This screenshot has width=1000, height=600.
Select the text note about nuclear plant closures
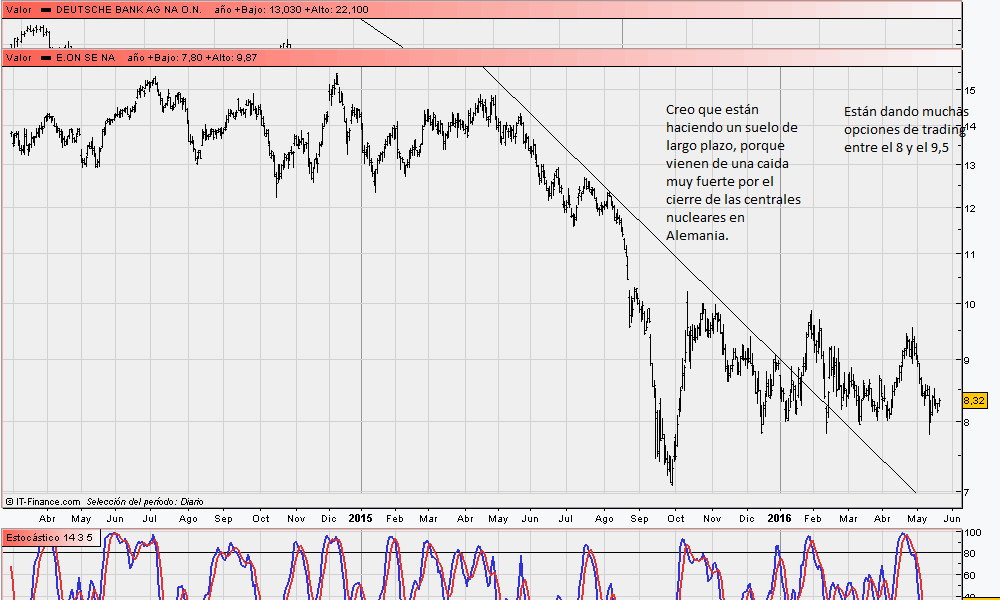(x=732, y=172)
